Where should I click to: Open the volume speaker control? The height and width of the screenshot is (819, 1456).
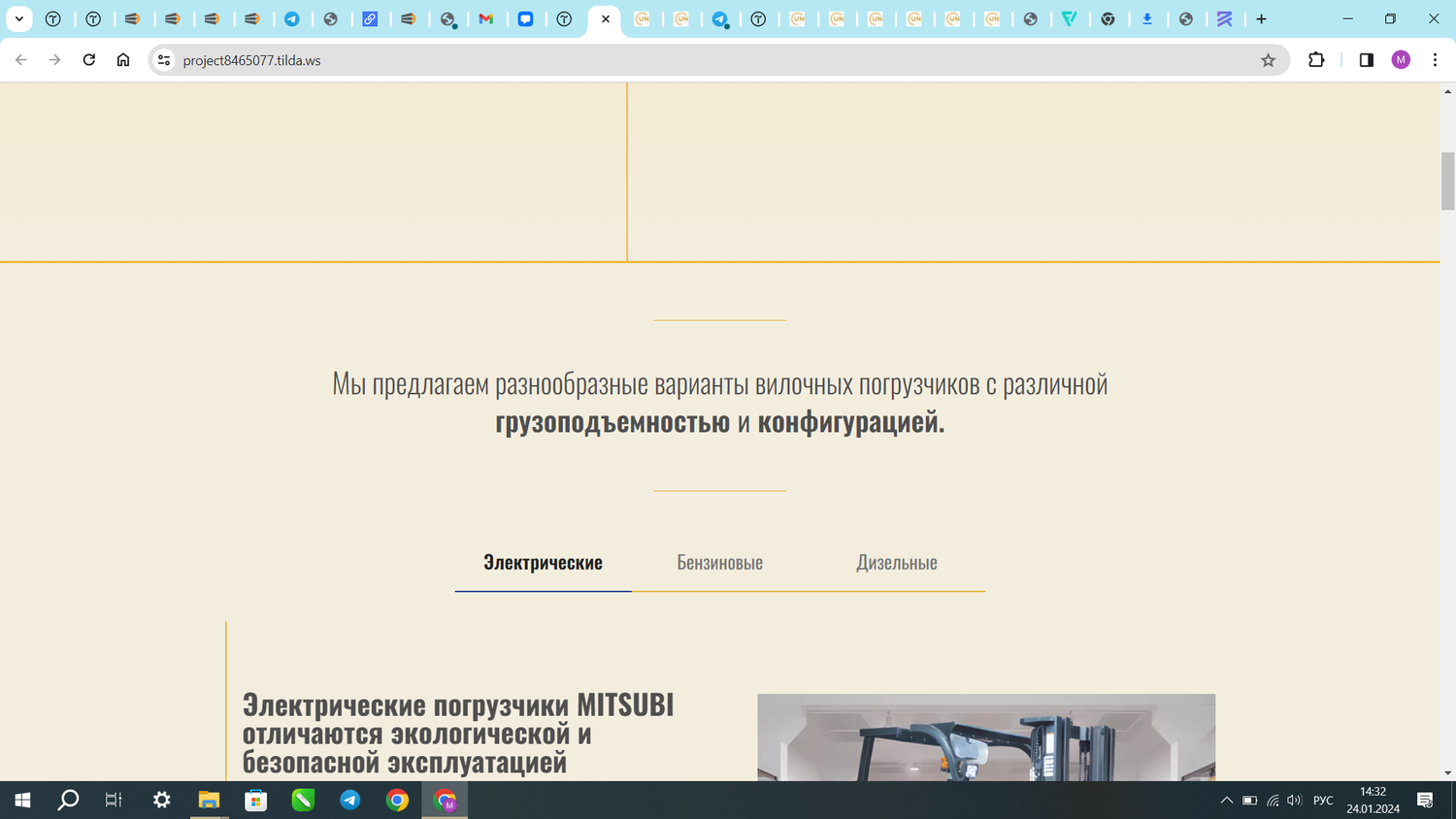click(1294, 801)
